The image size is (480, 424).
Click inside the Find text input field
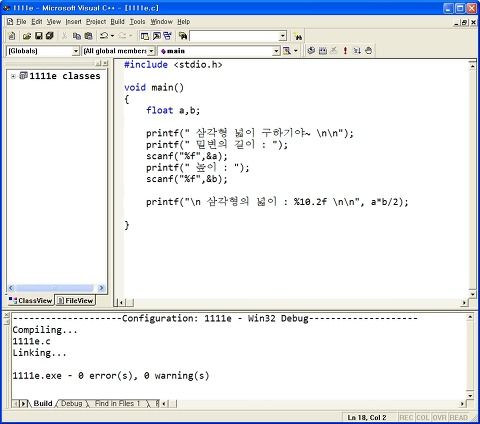(234, 36)
